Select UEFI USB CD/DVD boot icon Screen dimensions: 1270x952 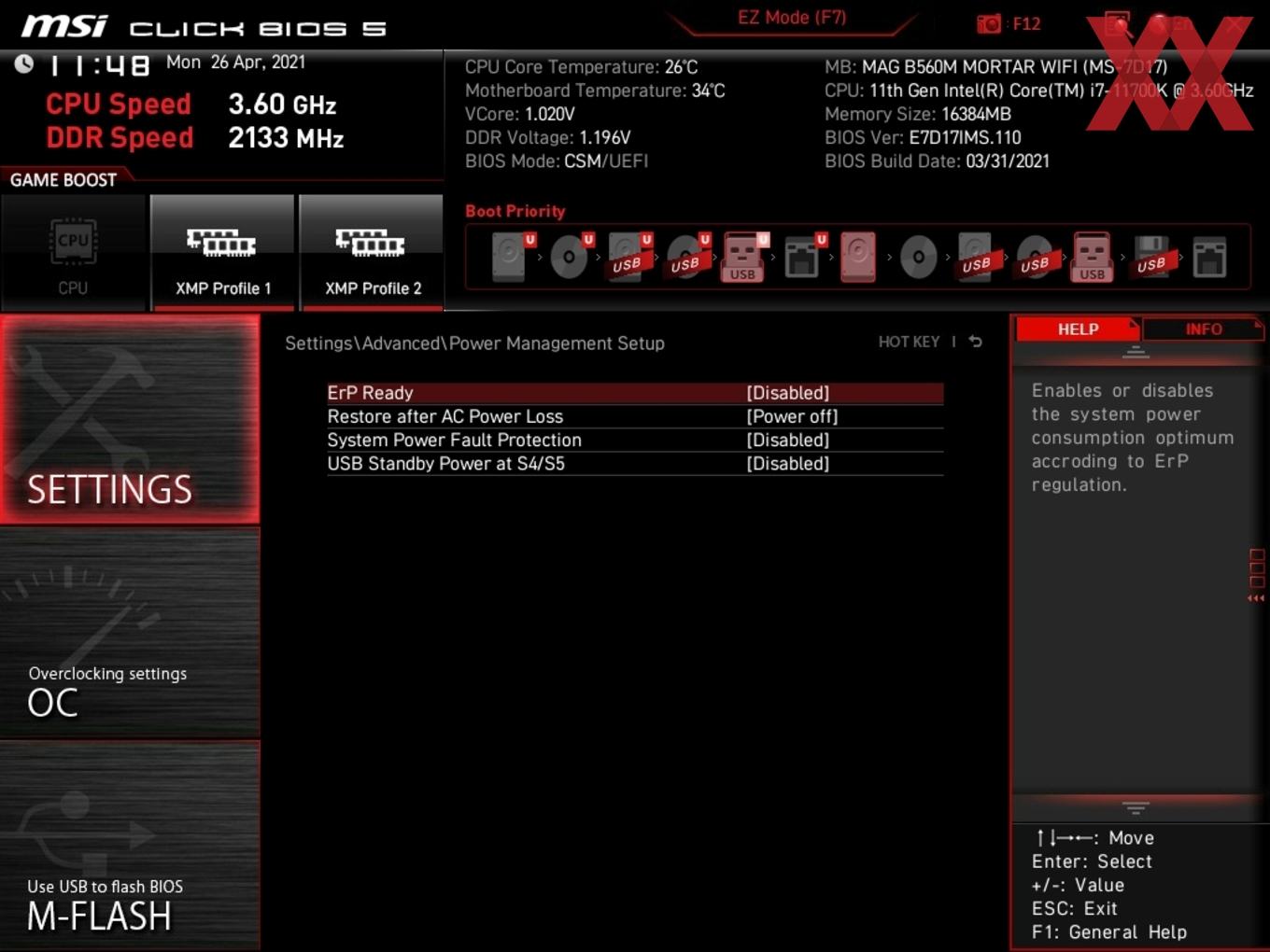click(687, 257)
